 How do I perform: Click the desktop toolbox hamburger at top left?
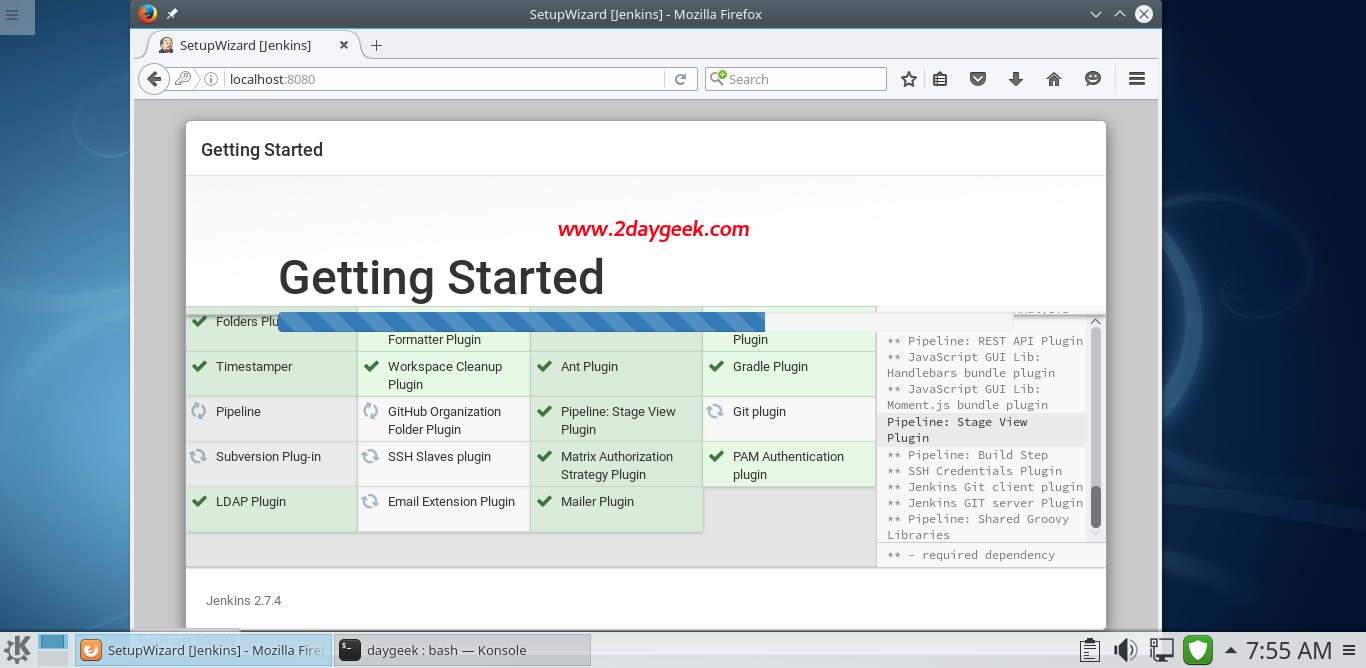click(12, 16)
